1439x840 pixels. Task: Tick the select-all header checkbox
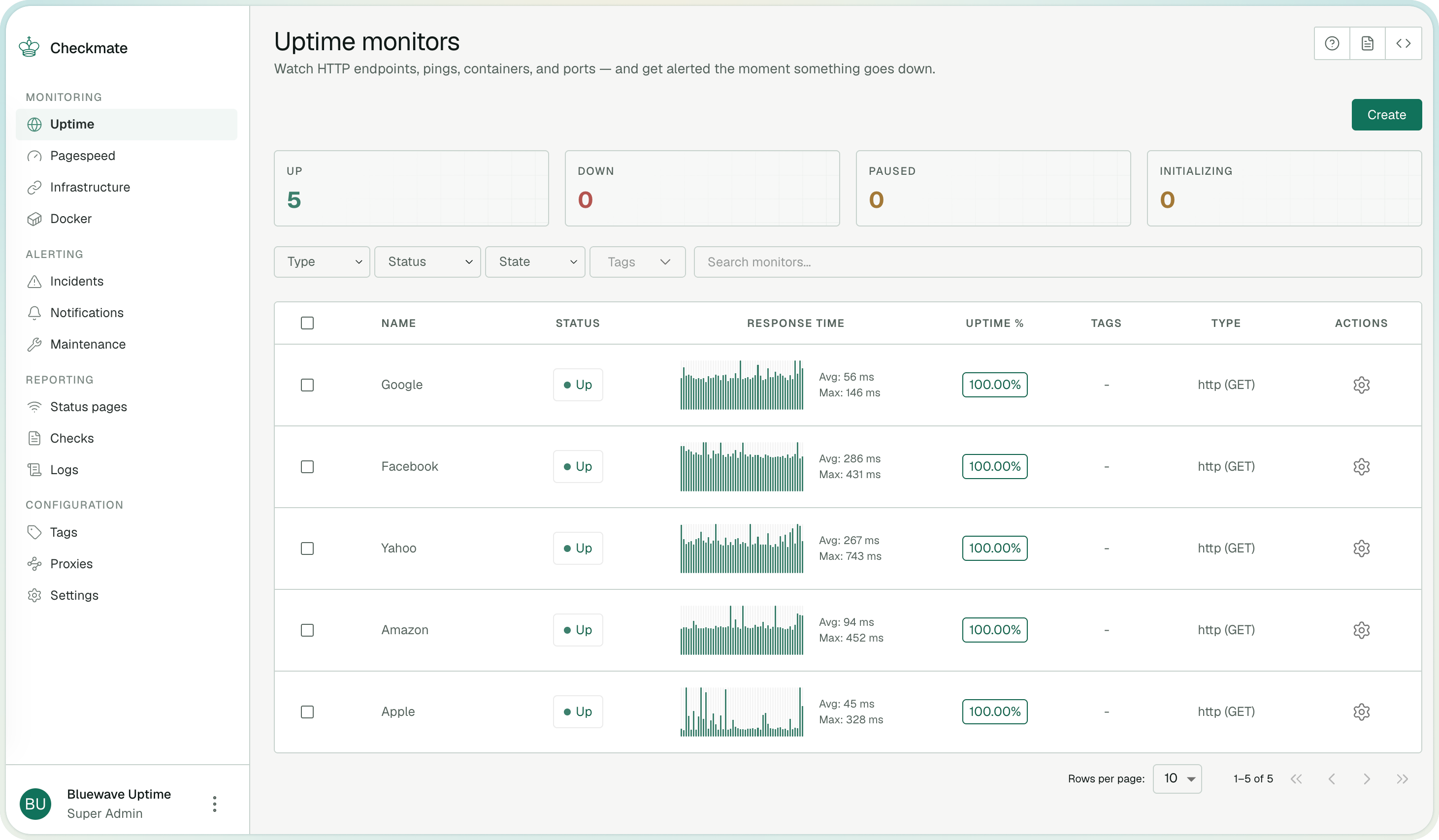(x=307, y=323)
